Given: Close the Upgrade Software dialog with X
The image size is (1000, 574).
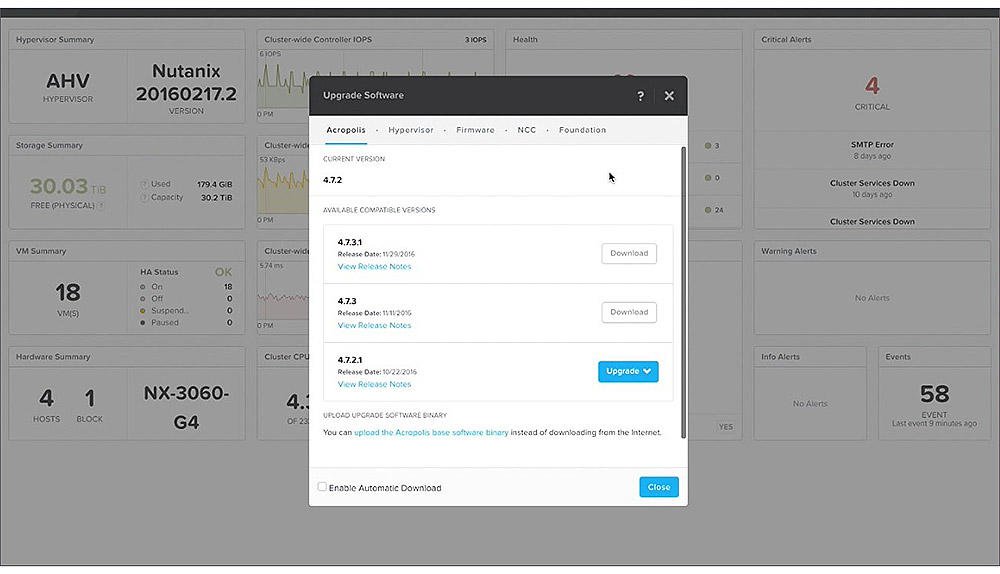Looking at the screenshot, I should 669,96.
